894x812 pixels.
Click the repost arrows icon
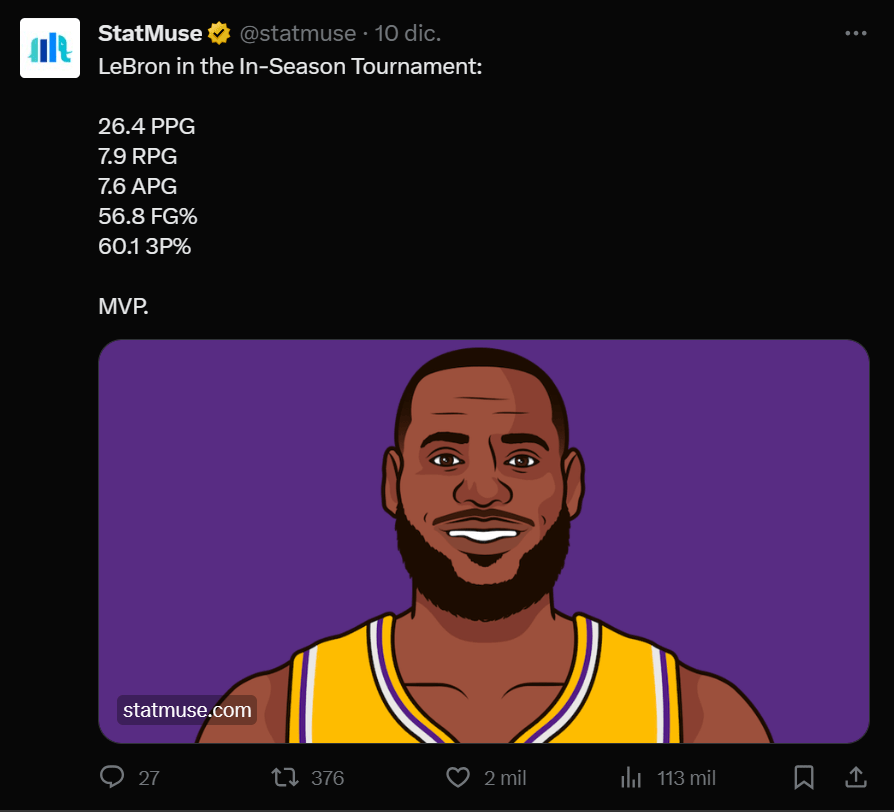tap(284, 777)
